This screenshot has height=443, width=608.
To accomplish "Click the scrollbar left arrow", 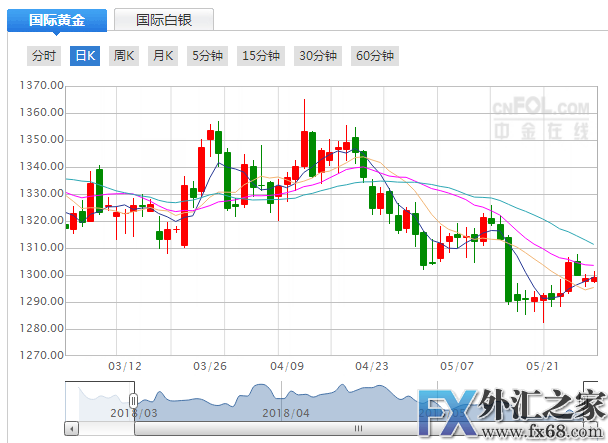I will click(x=71, y=428).
